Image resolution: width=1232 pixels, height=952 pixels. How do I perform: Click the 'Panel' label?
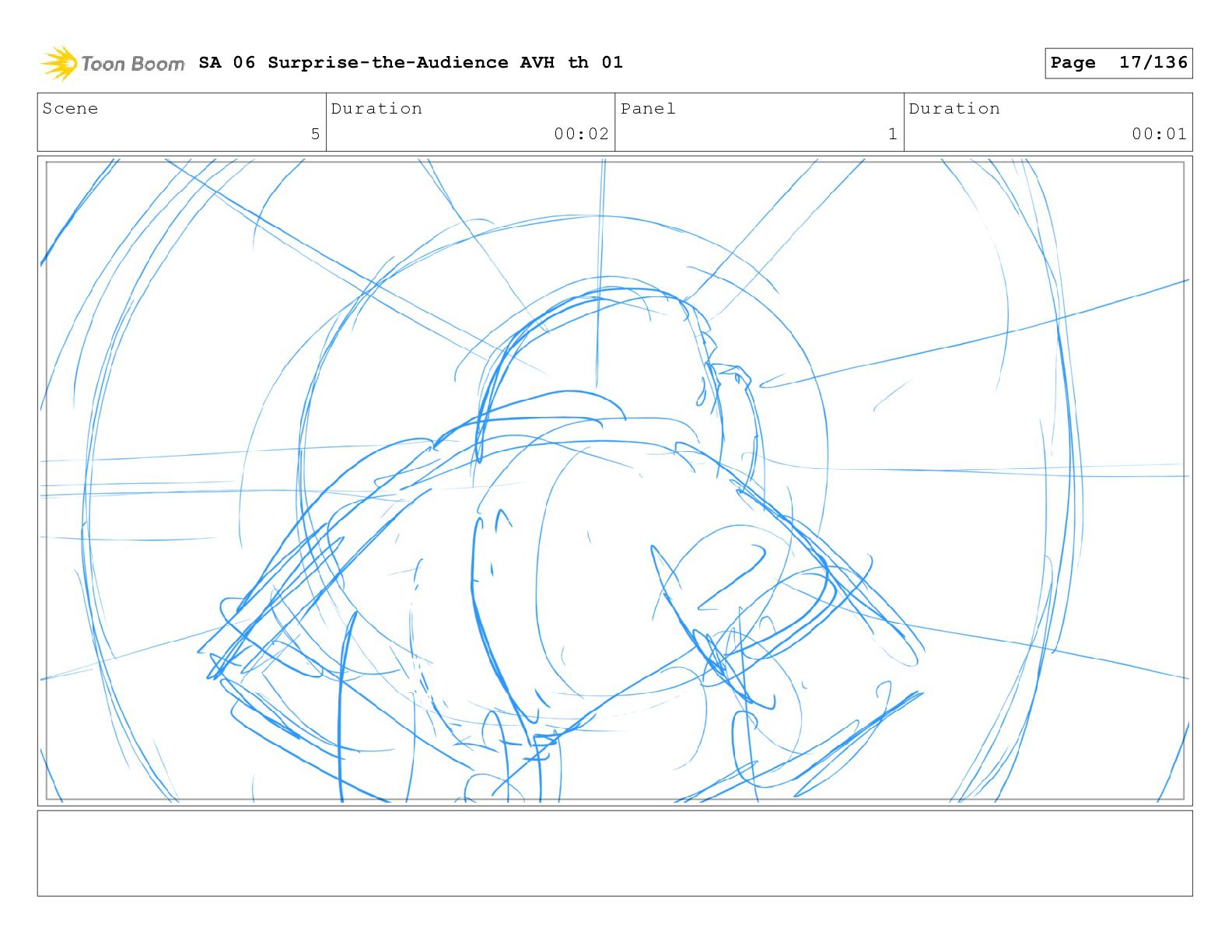[648, 109]
